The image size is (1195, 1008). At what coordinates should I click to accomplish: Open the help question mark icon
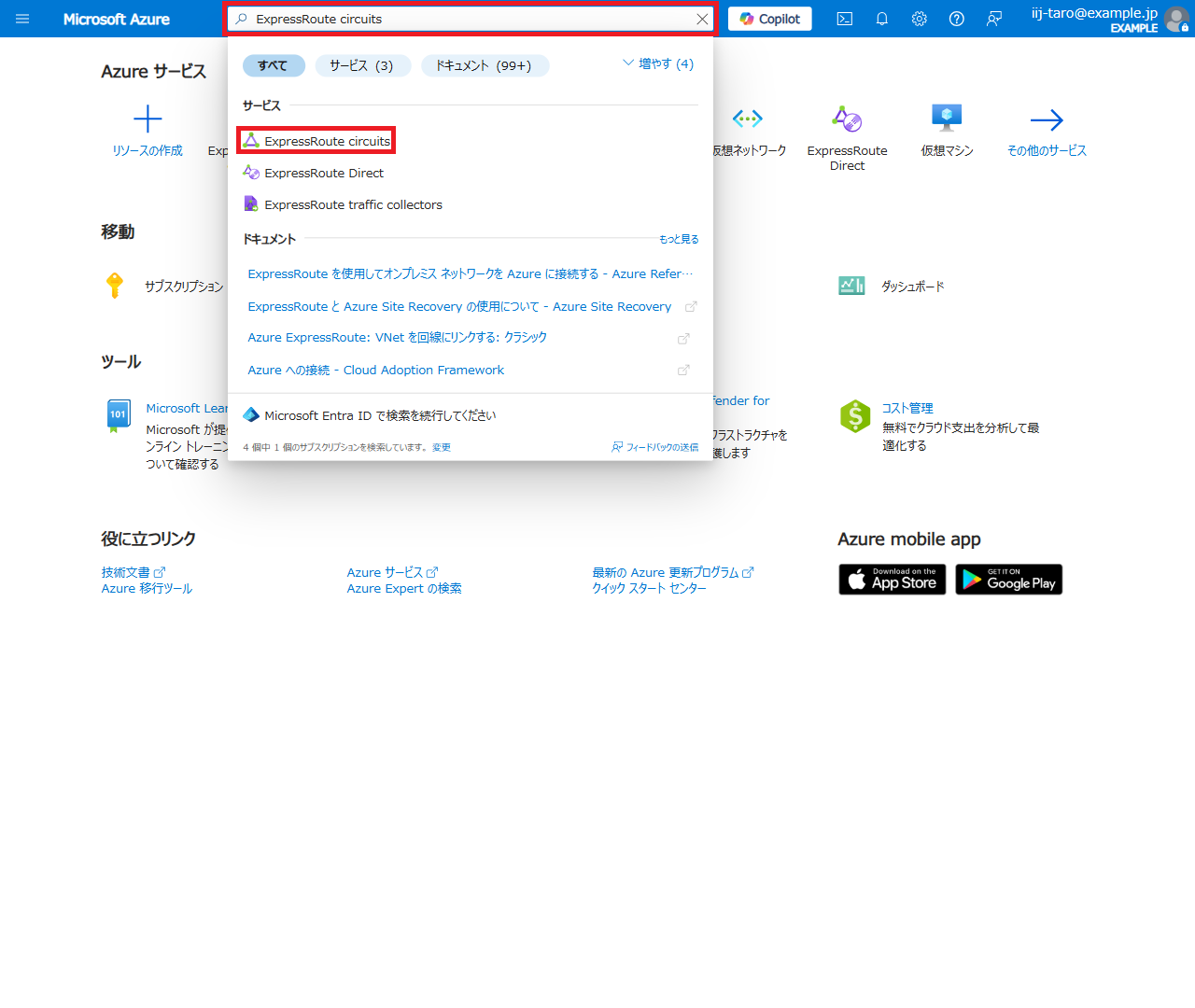tap(957, 19)
